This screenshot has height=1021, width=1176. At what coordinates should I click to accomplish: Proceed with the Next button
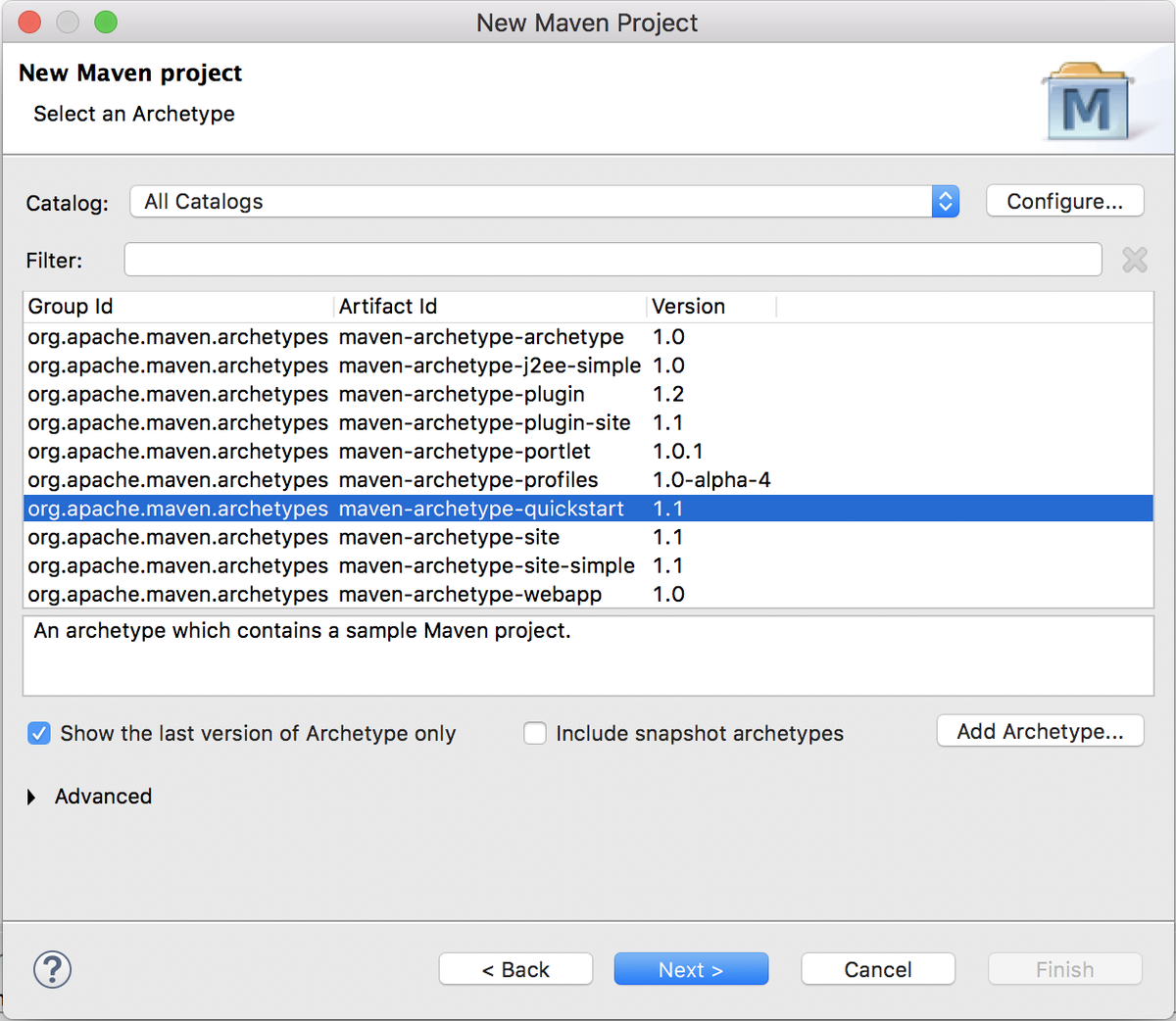coord(691,969)
